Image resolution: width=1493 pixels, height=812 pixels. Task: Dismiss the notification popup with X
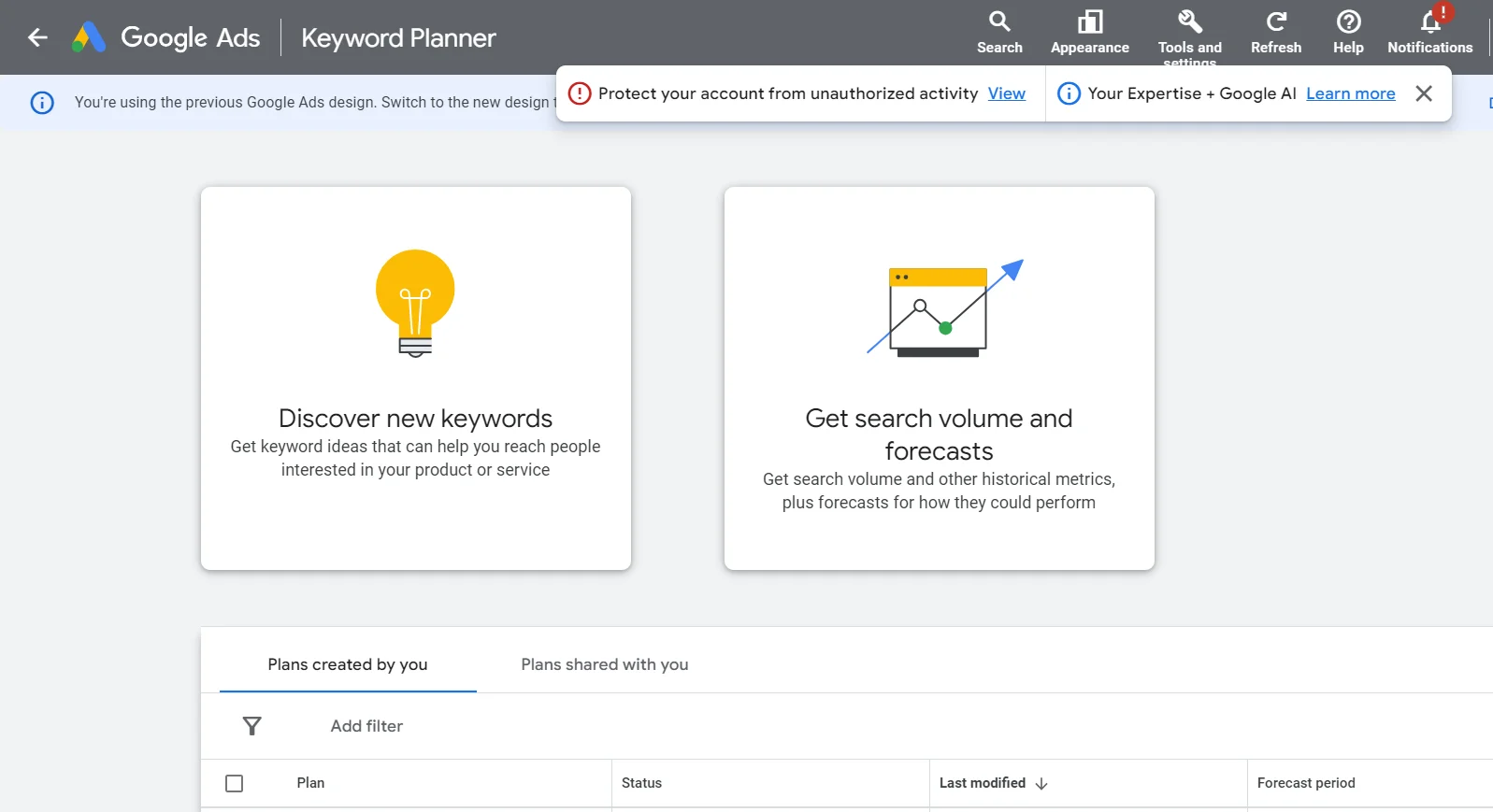(x=1423, y=93)
